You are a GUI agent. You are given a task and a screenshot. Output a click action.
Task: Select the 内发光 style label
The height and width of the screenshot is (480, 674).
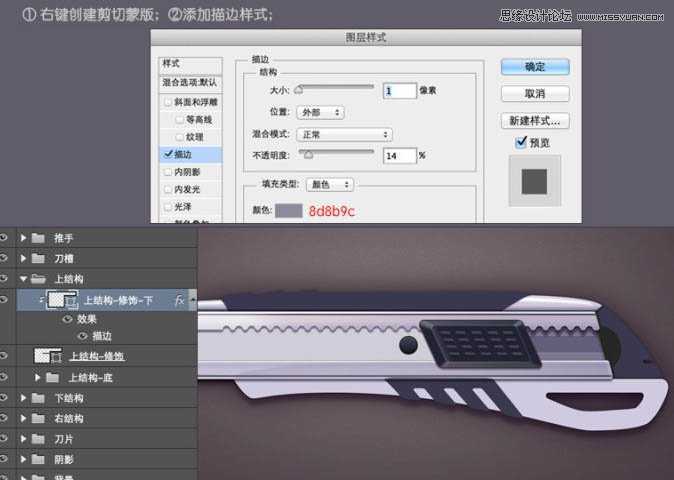click(187, 190)
